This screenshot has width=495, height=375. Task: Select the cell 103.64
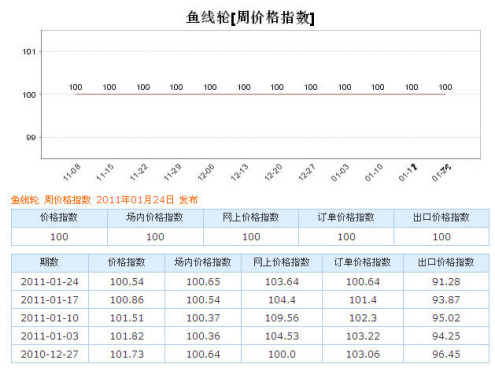click(282, 282)
